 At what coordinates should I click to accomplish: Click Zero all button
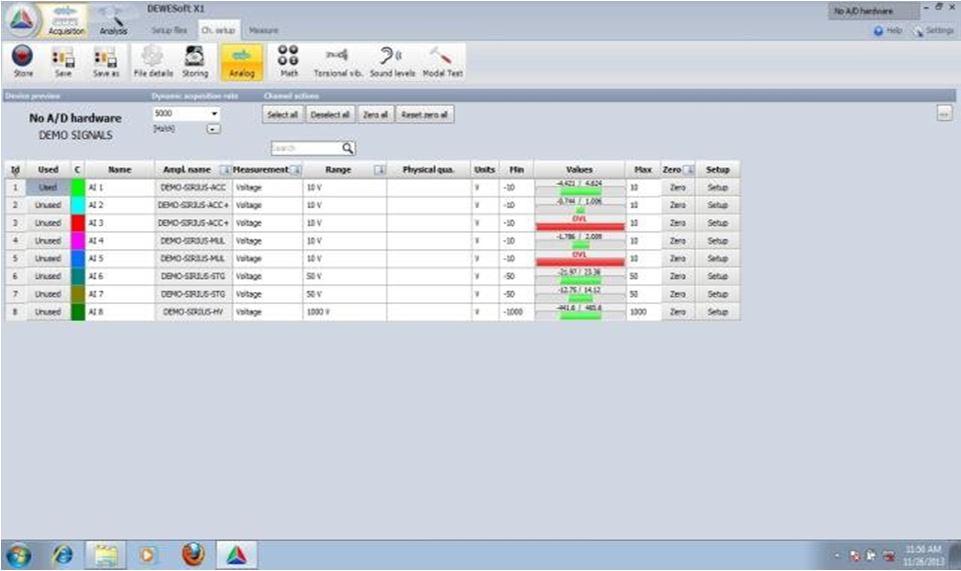click(376, 115)
